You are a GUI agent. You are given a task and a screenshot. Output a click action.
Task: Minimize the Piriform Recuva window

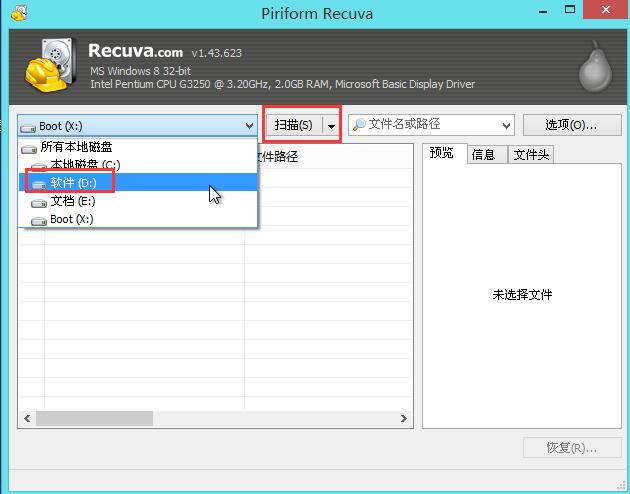543,11
